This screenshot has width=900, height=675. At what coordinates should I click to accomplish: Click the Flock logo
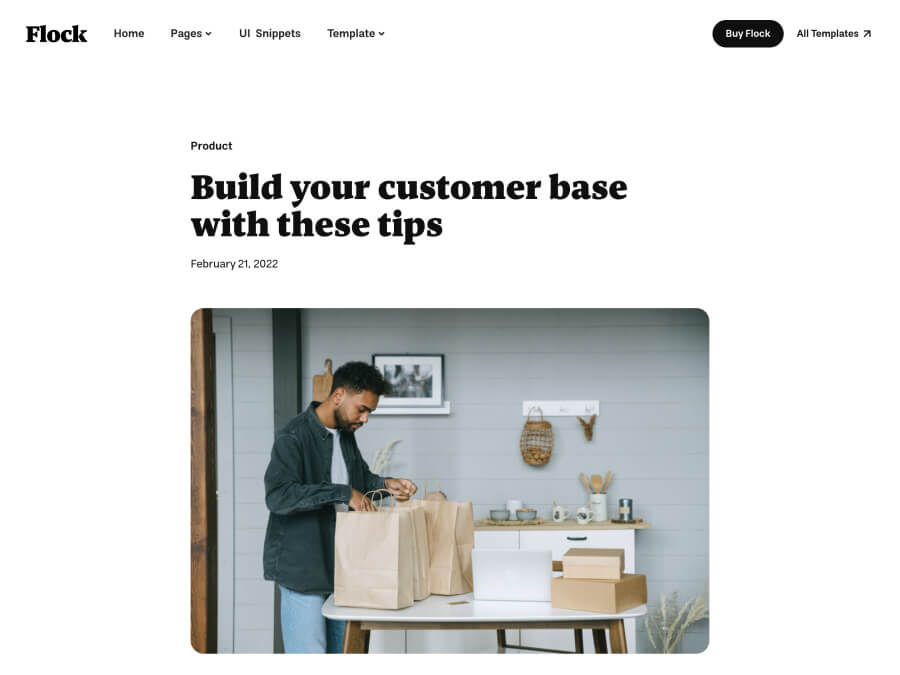56,34
